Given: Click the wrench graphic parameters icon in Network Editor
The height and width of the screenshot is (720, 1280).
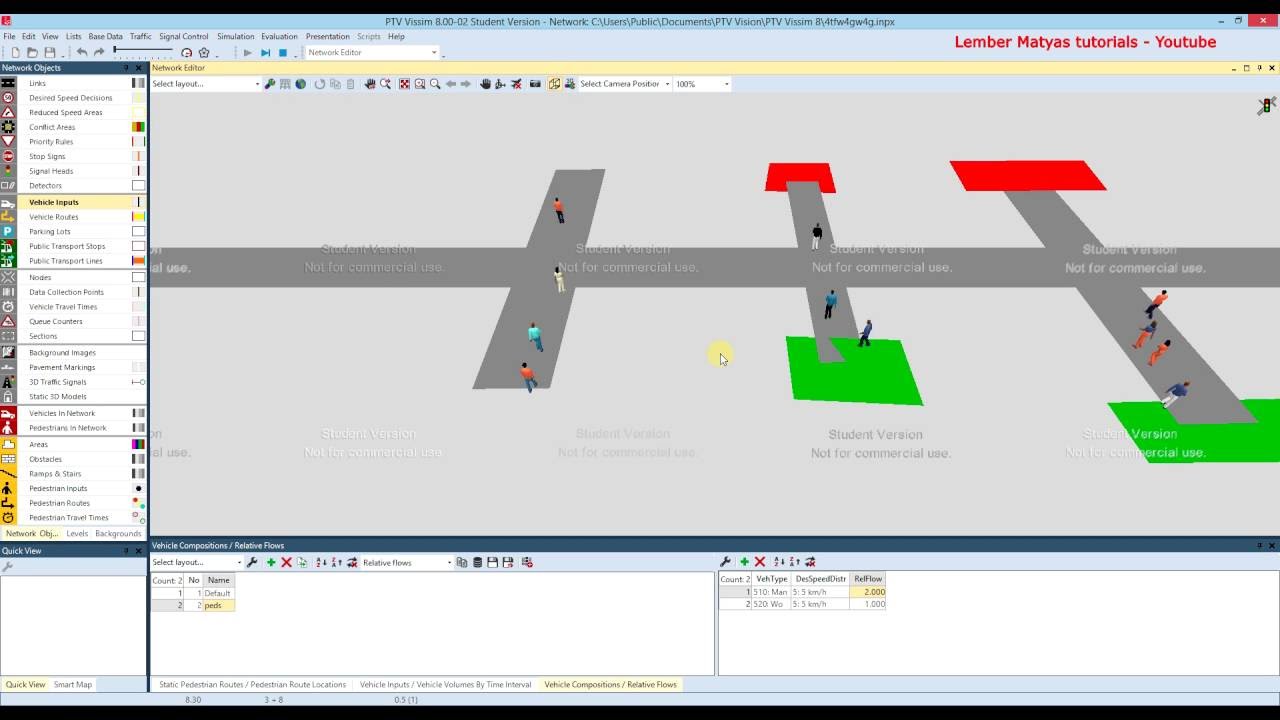Looking at the screenshot, I should point(270,84).
